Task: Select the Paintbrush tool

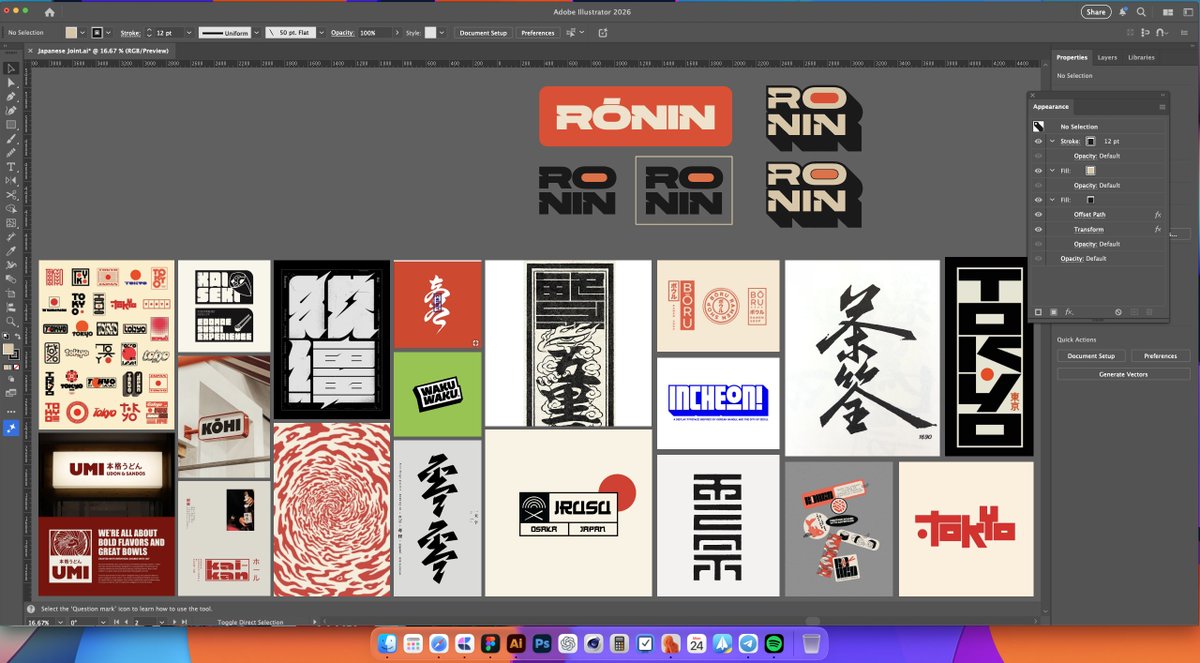Action: click(11, 138)
